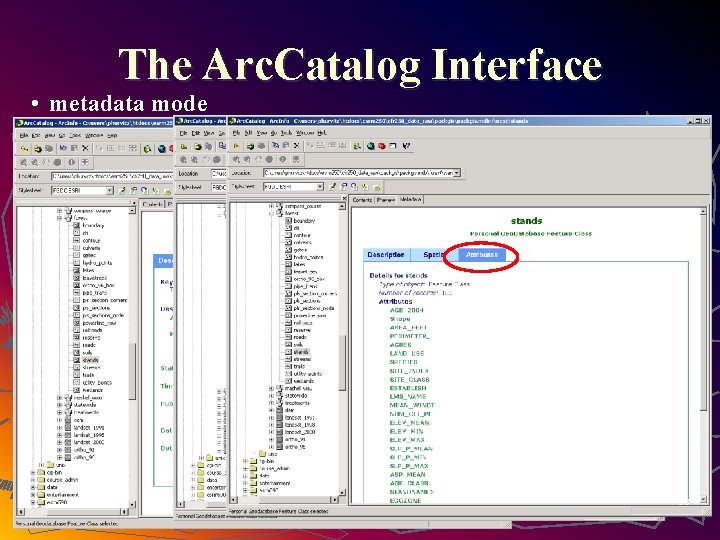Launch ArcMap from the front window toolbar
This screenshot has width=720, height=540.
[x=371, y=146]
